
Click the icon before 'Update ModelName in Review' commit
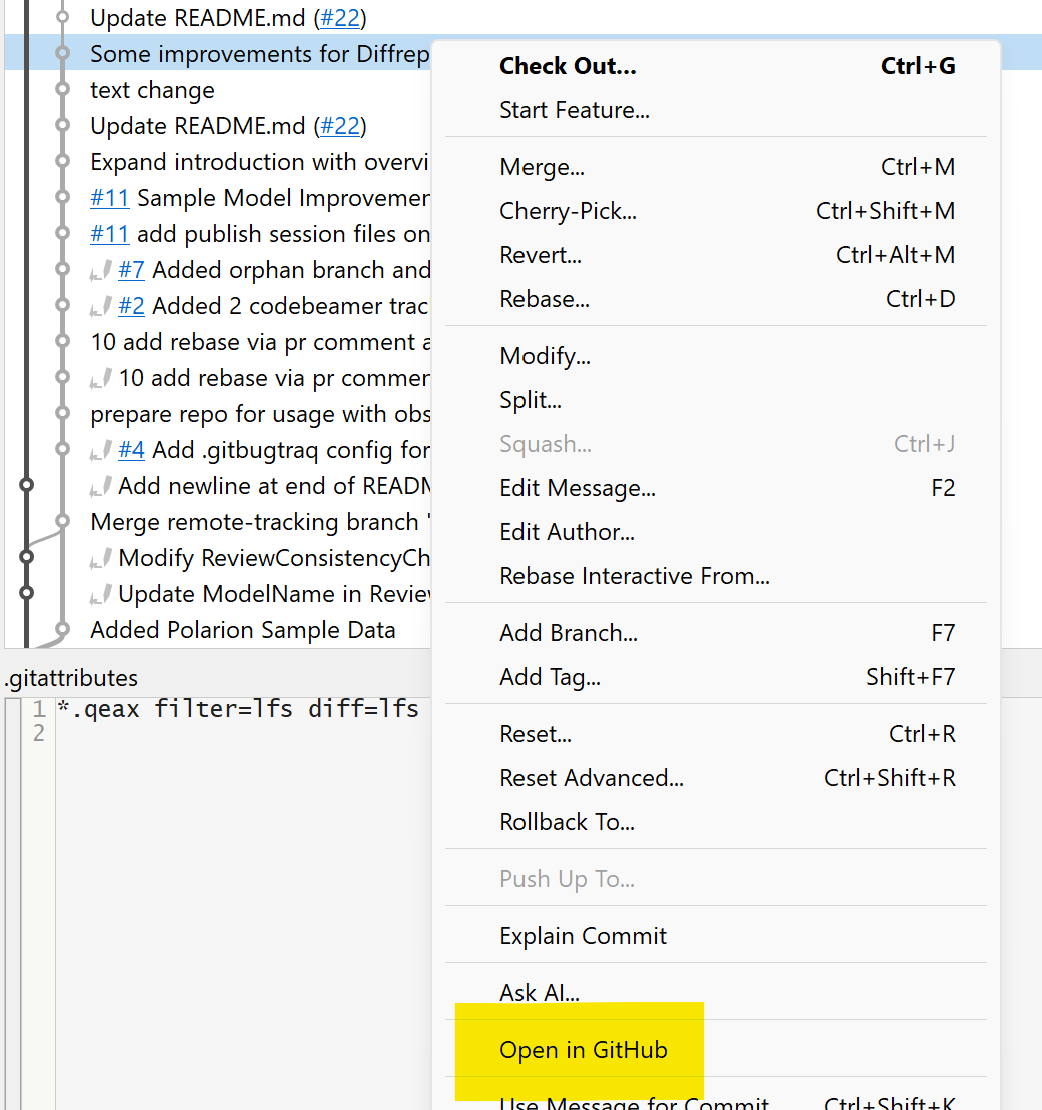pos(100,594)
